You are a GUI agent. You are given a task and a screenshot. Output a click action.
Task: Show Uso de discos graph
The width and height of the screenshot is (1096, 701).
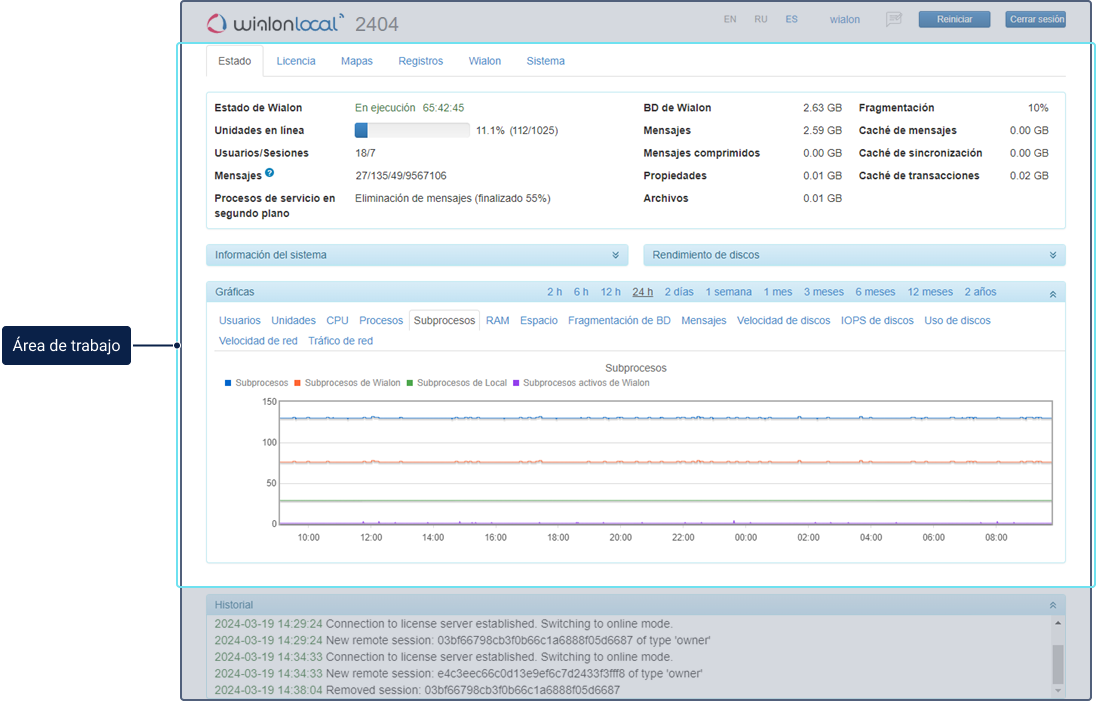(x=958, y=321)
